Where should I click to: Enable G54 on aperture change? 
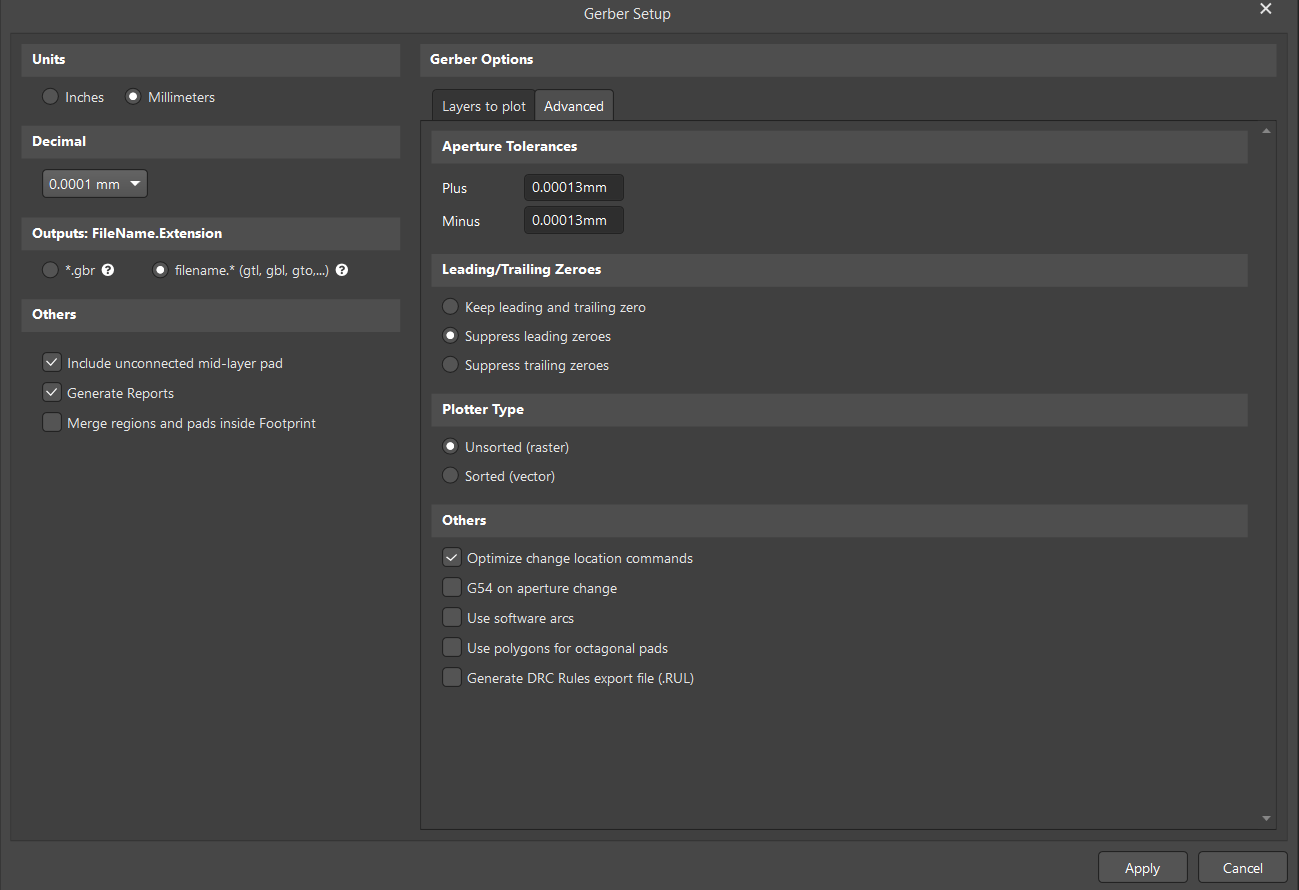tap(452, 588)
